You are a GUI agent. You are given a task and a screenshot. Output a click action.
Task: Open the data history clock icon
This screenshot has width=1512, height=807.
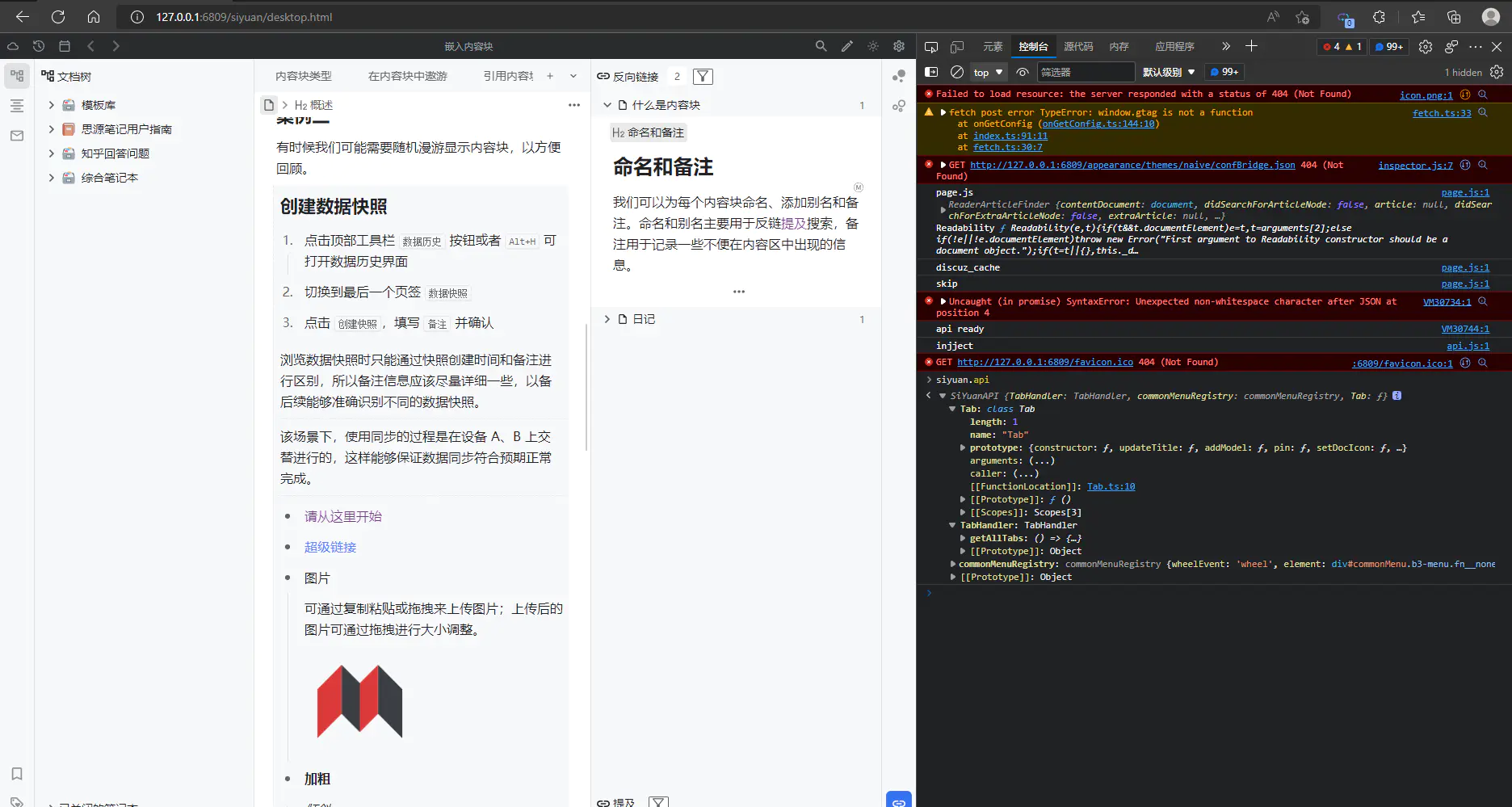click(39, 46)
